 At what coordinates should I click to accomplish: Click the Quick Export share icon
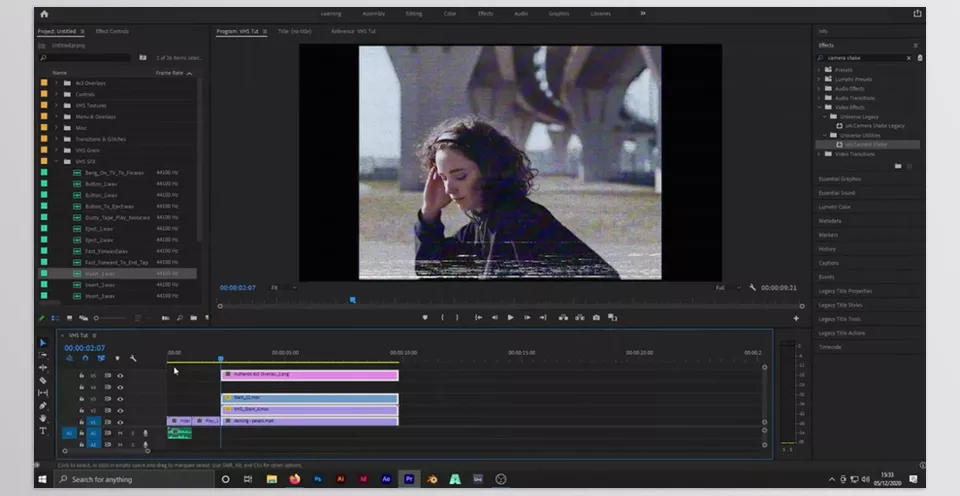(x=917, y=13)
